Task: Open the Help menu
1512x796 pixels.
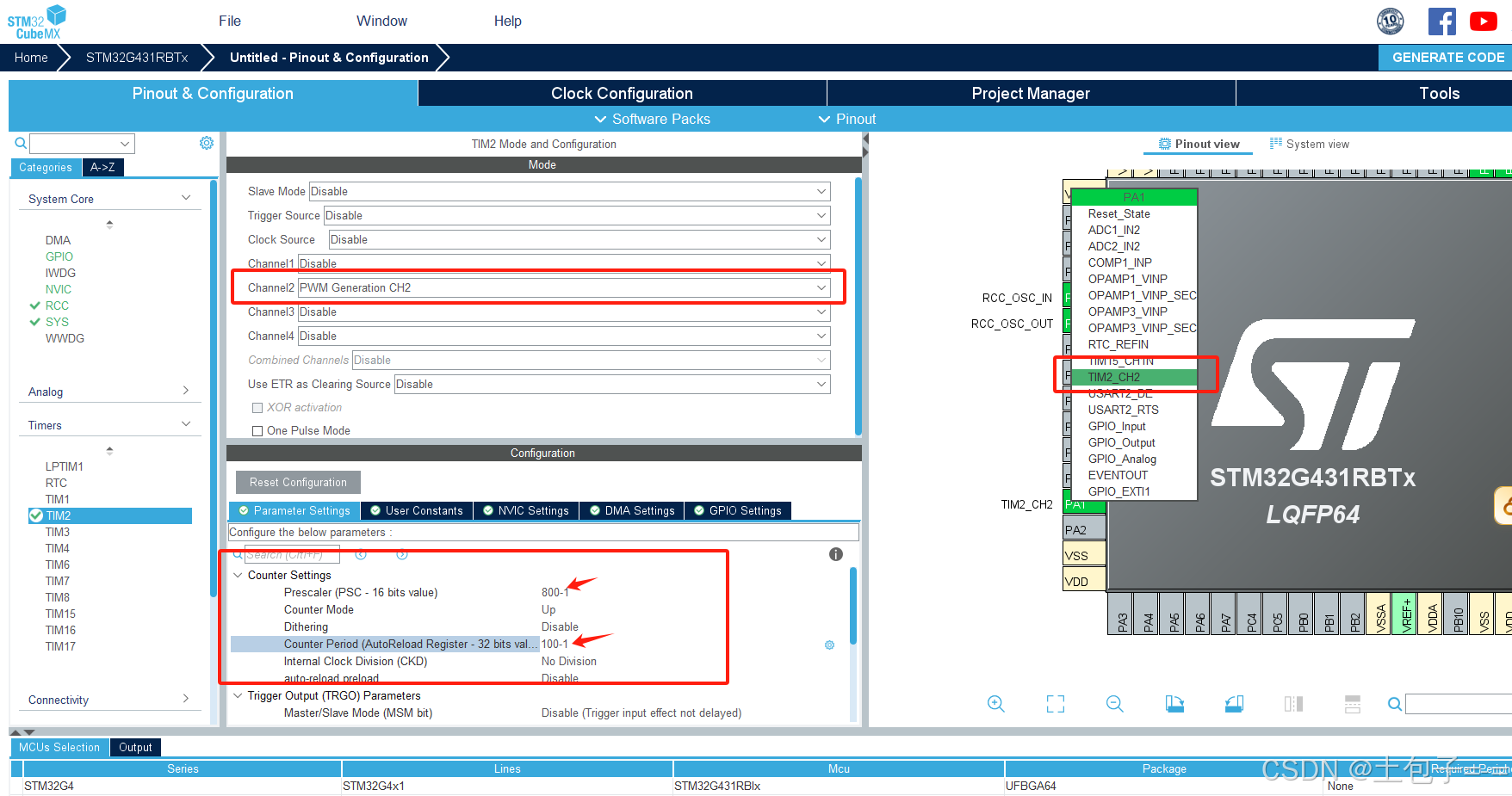Action: coord(507,21)
